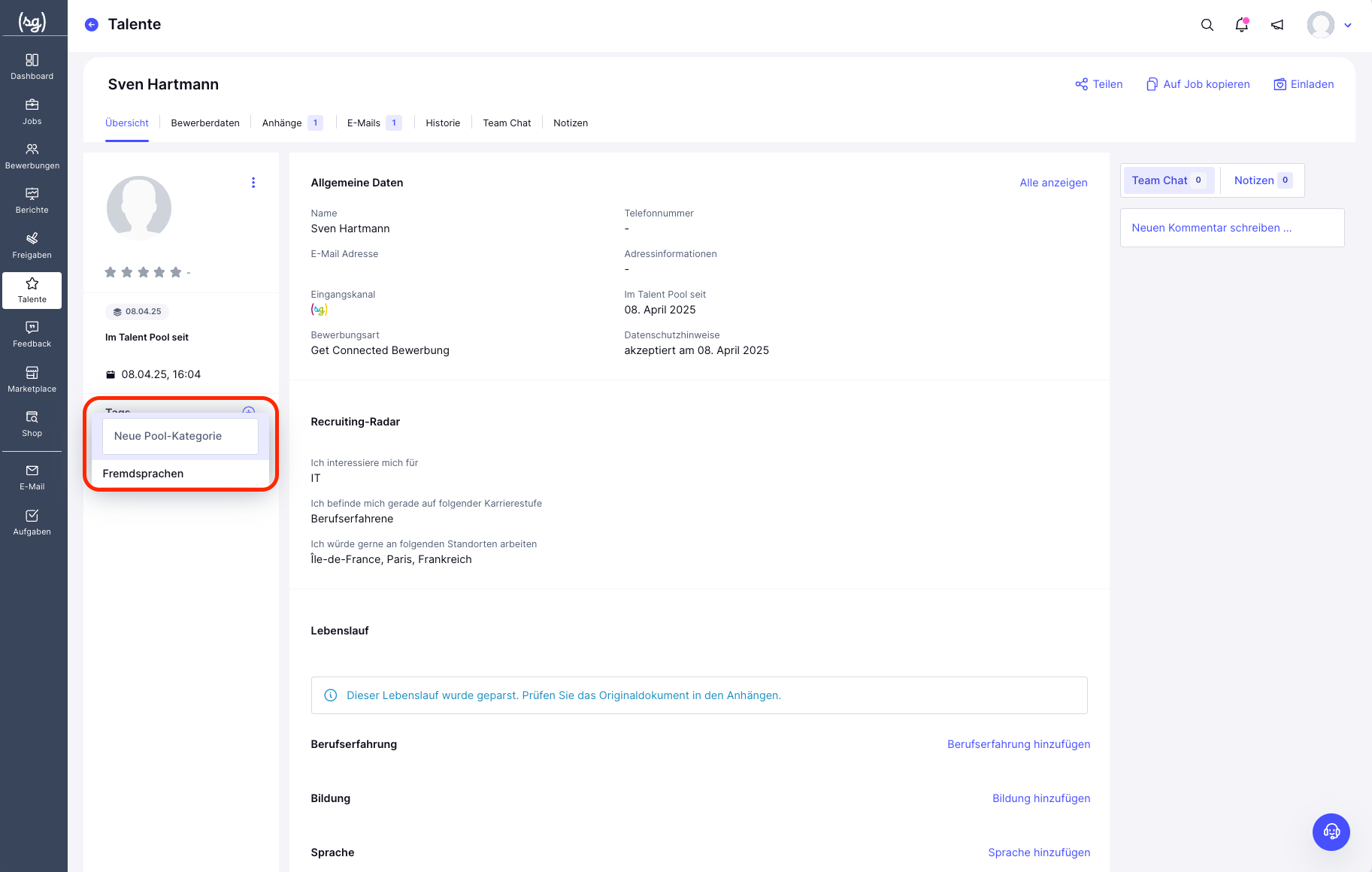Click the candidate profile picture

(x=139, y=208)
